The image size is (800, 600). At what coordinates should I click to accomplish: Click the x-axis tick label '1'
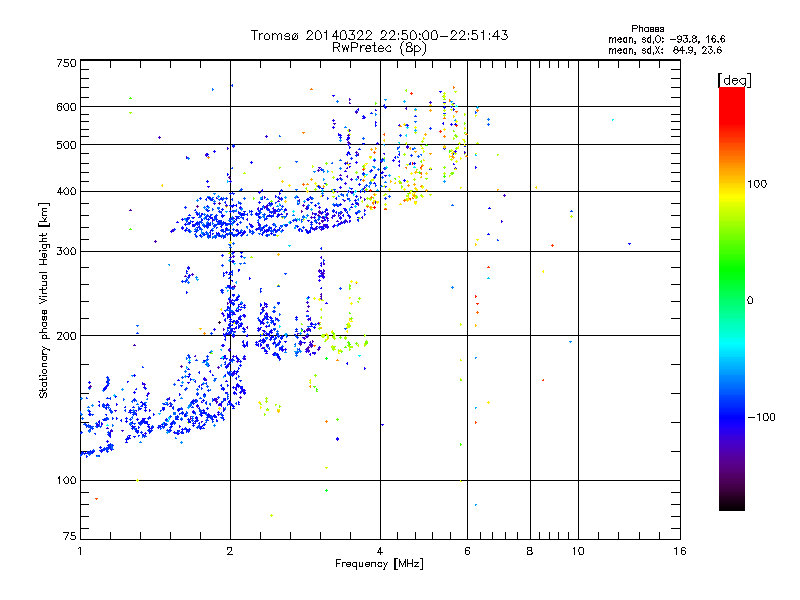pyautogui.click(x=80, y=551)
